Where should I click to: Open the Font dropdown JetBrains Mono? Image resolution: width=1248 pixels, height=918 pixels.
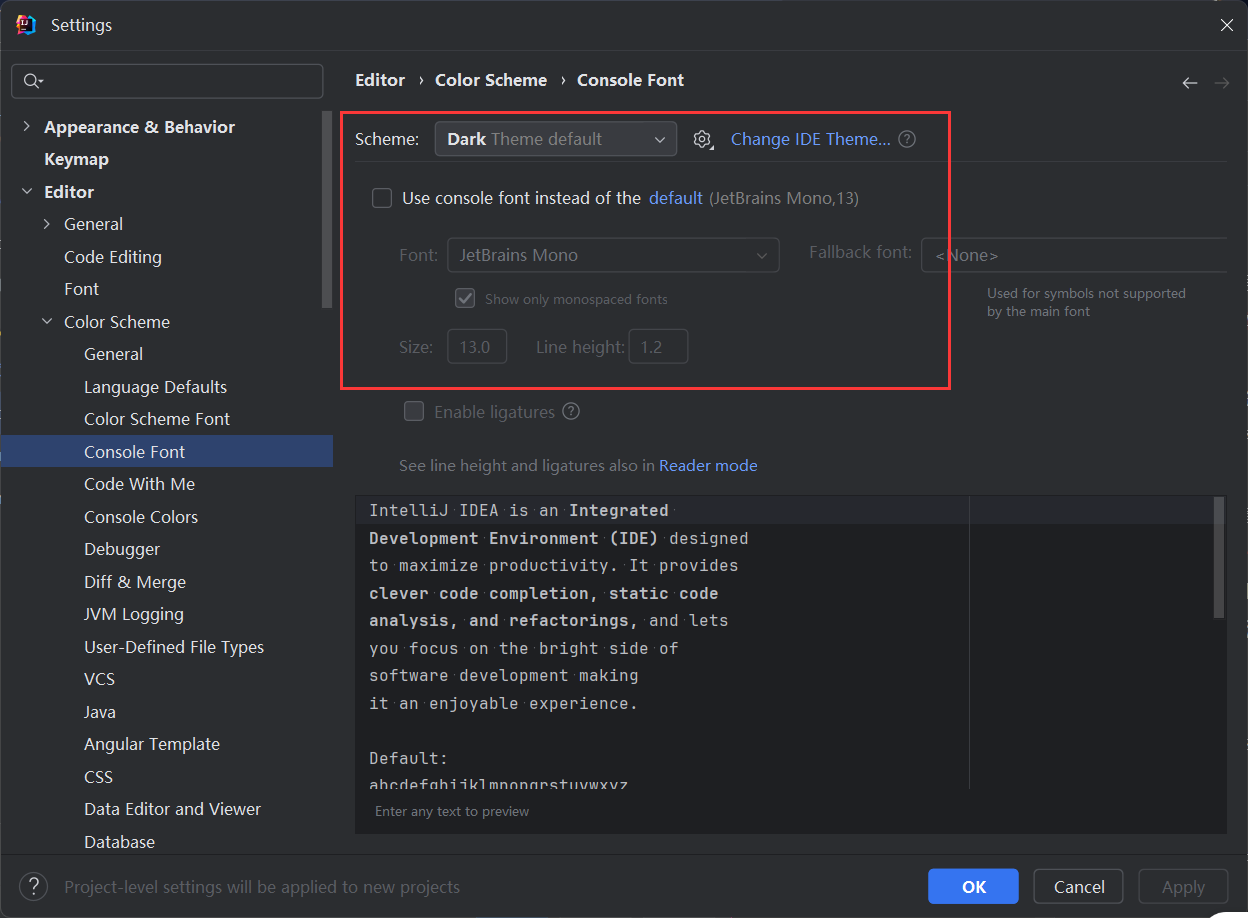click(x=613, y=255)
